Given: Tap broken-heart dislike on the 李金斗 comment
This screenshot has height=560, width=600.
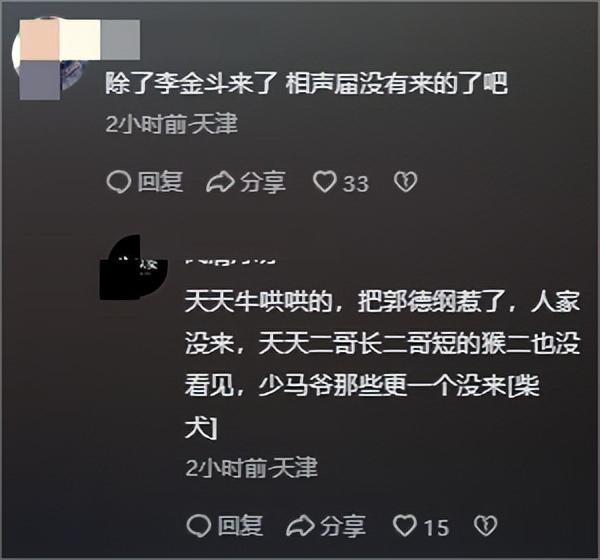Looking at the screenshot, I should (405, 182).
